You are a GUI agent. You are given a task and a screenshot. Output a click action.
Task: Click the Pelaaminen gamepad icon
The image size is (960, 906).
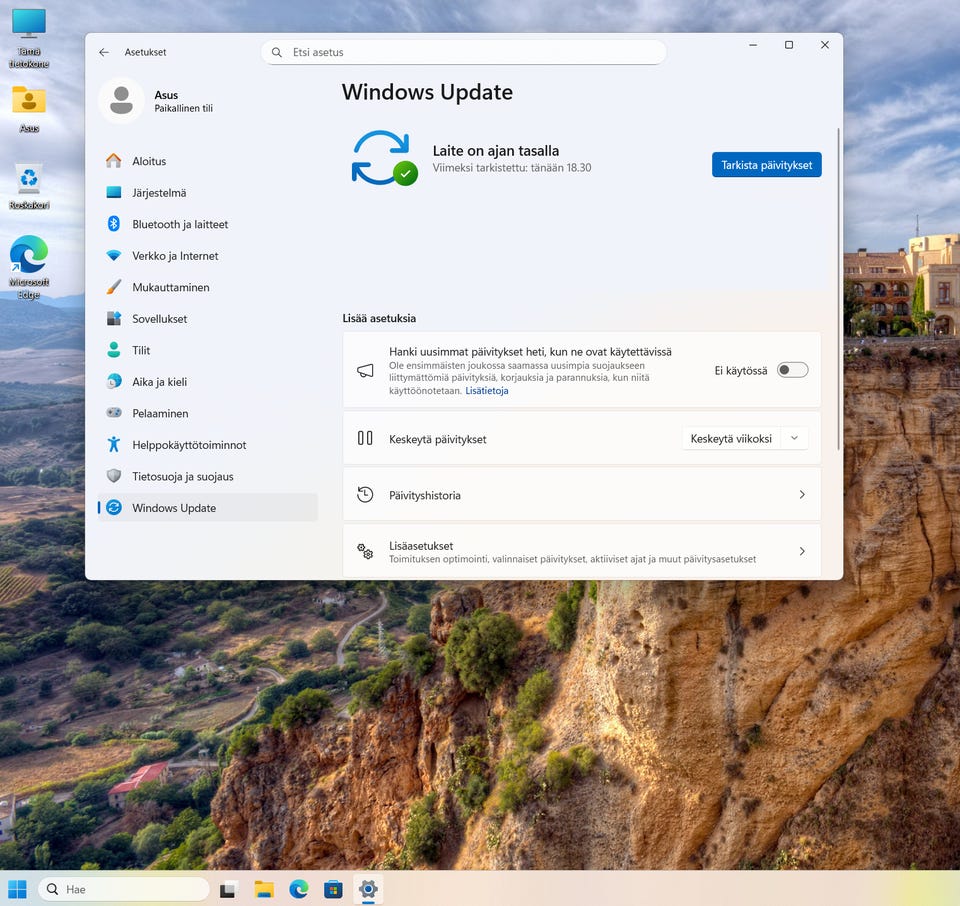coord(113,413)
